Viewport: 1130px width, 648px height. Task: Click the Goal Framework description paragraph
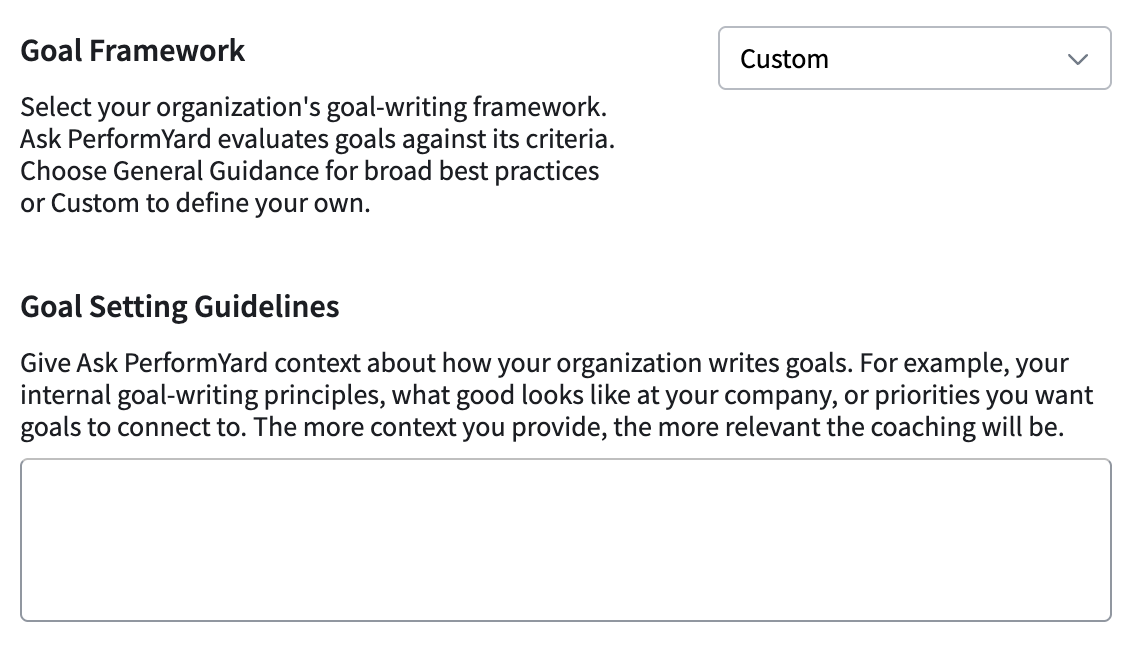click(x=317, y=155)
